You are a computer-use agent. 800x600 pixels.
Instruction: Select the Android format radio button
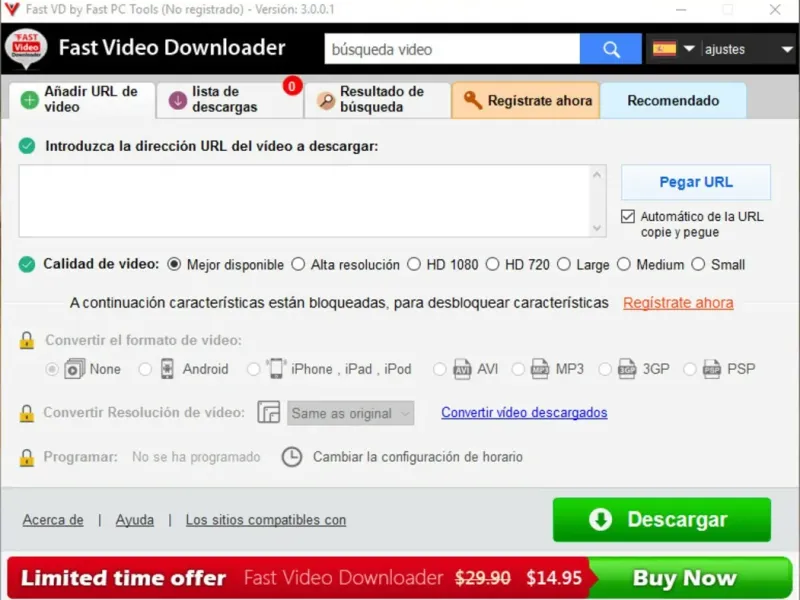tap(145, 369)
